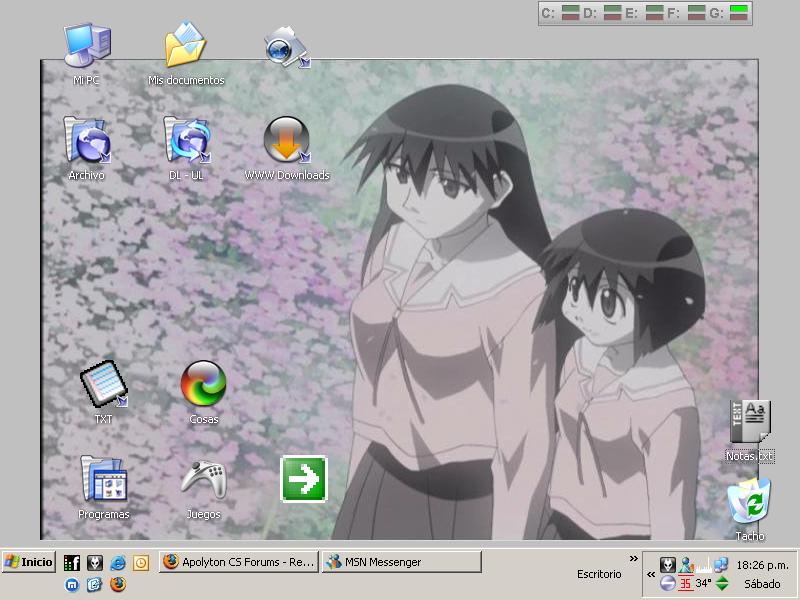The height and width of the screenshot is (600, 800).
Task: Open the WWW Downloads shortcut
Action: (x=287, y=141)
